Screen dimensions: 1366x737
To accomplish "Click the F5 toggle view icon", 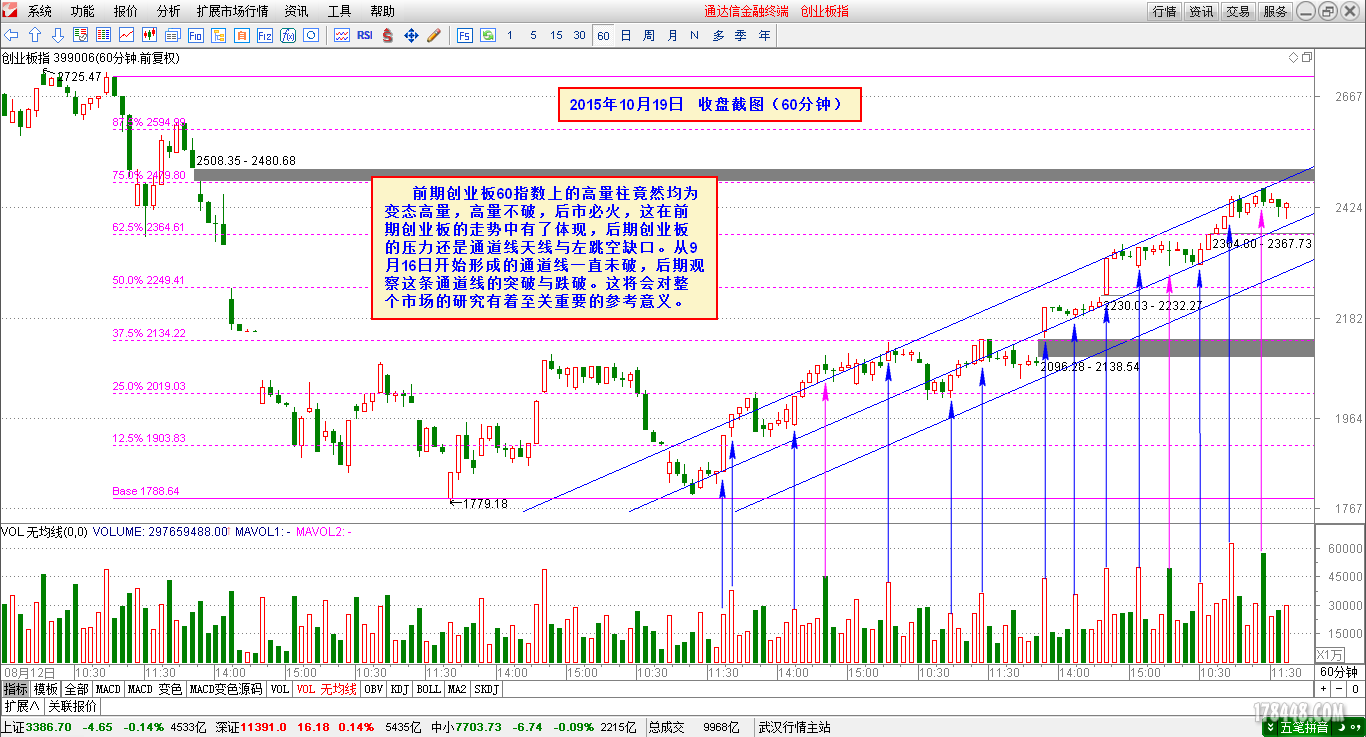I will coord(465,35).
